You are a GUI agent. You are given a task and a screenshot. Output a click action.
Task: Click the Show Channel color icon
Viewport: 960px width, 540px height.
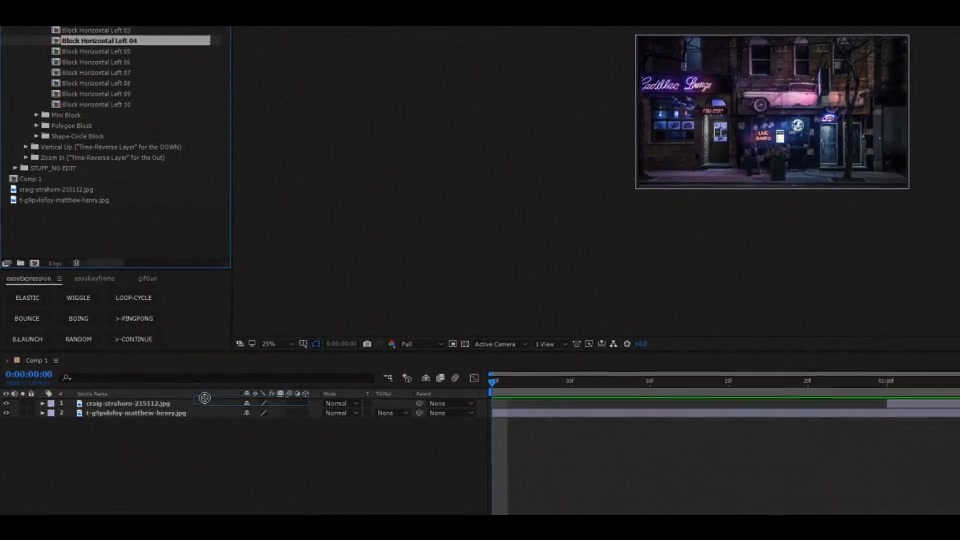click(x=392, y=344)
